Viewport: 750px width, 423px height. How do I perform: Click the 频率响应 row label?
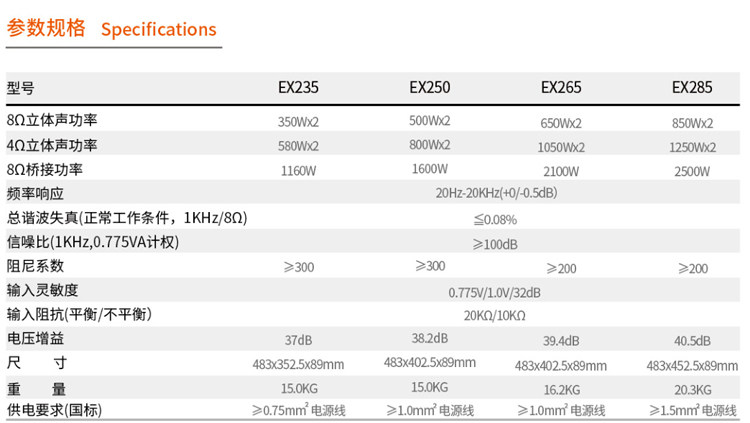pyautogui.click(x=35, y=194)
